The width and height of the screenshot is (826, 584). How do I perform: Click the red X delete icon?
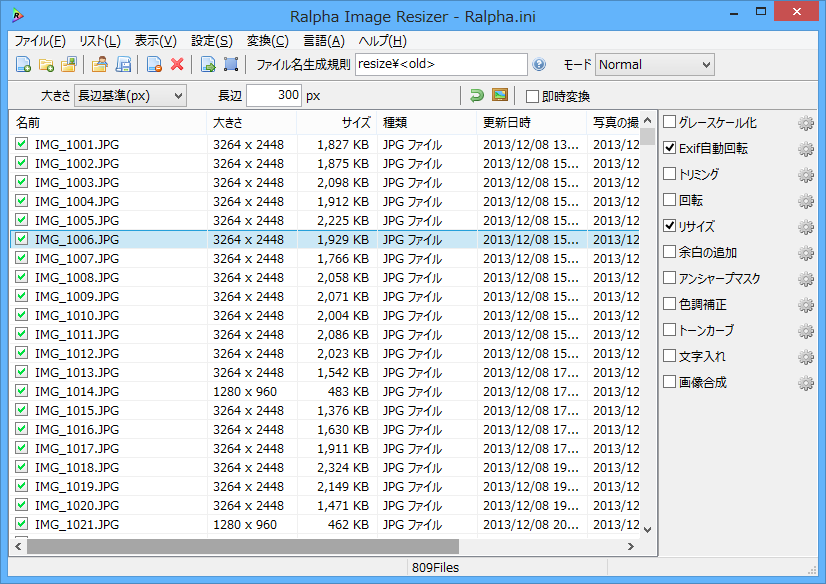click(x=177, y=64)
